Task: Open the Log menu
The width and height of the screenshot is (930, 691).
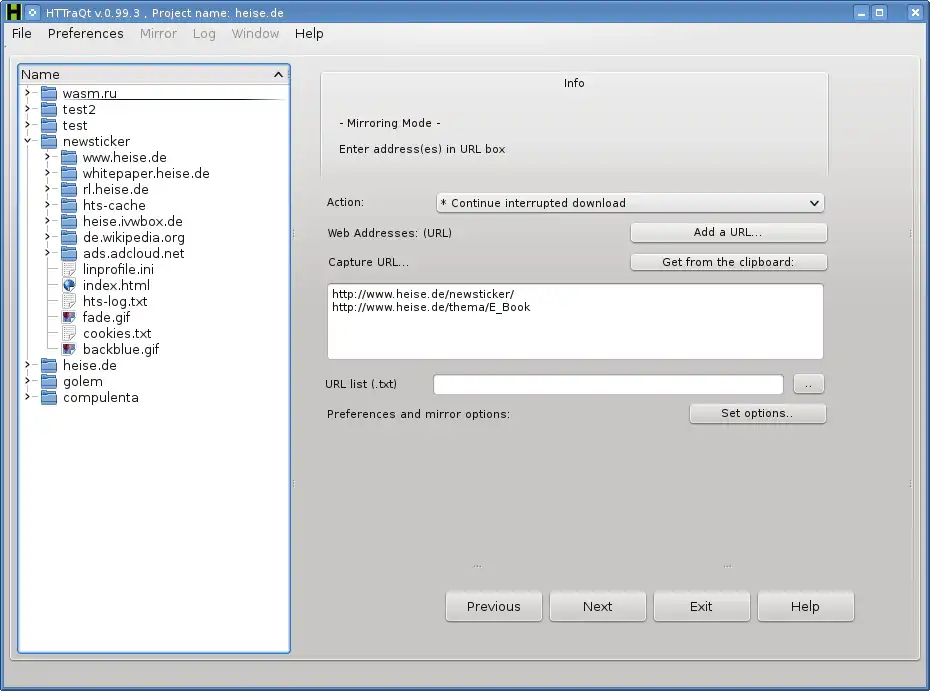Action: (x=204, y=33)
